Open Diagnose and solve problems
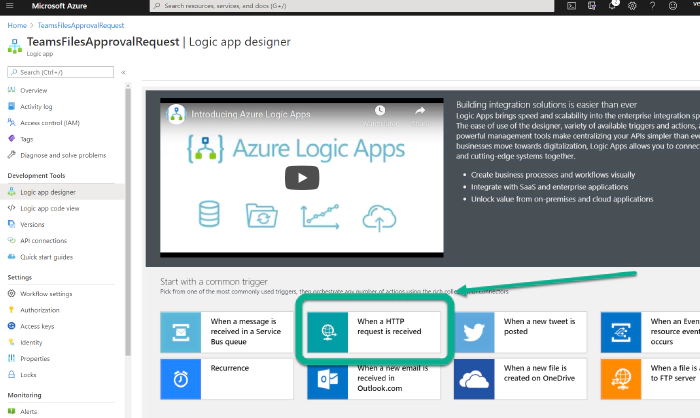Viewport: 700px width, 418px height. point(62,155)
